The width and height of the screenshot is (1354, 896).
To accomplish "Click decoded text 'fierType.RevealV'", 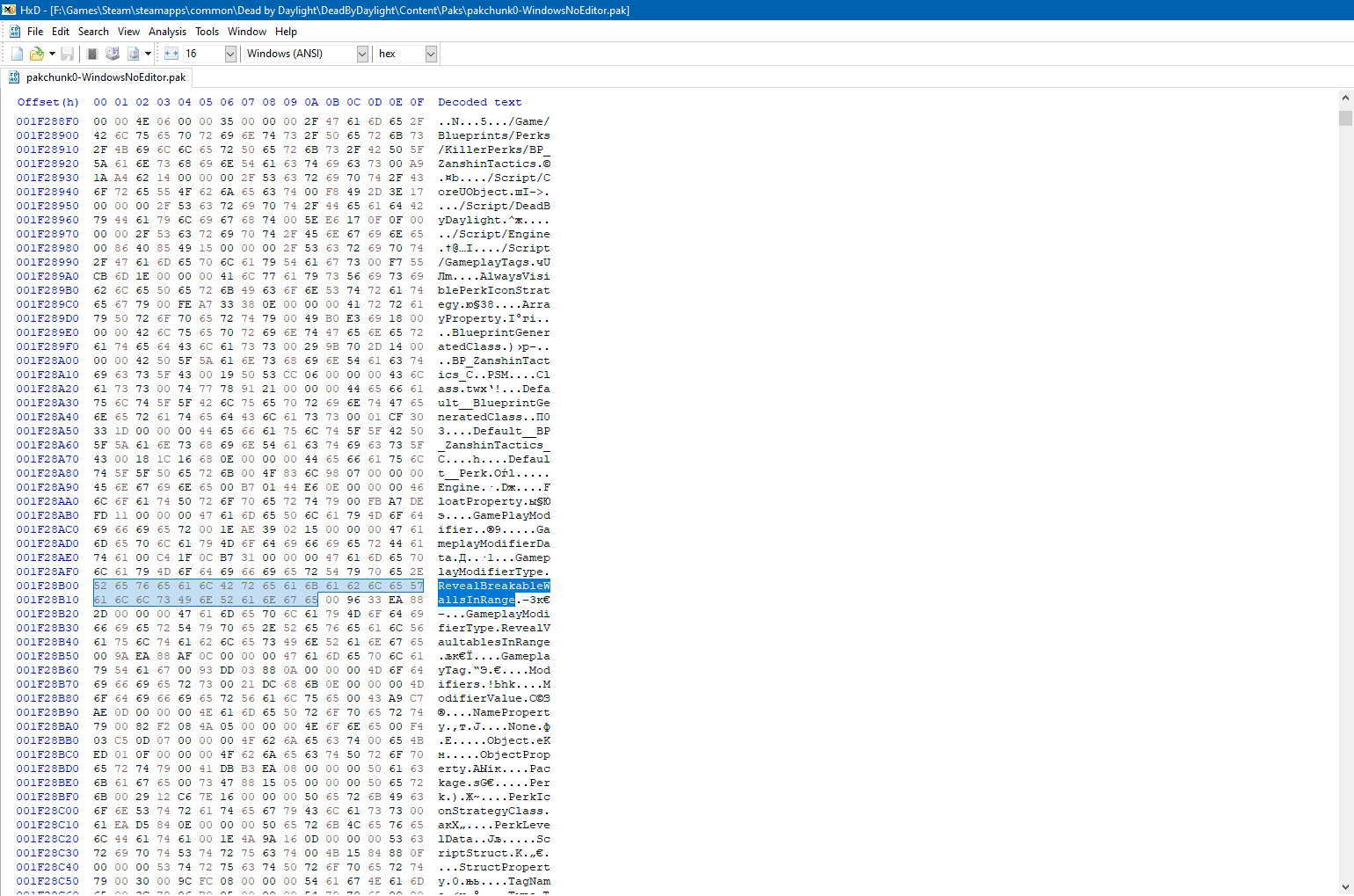I will point(494,628).
